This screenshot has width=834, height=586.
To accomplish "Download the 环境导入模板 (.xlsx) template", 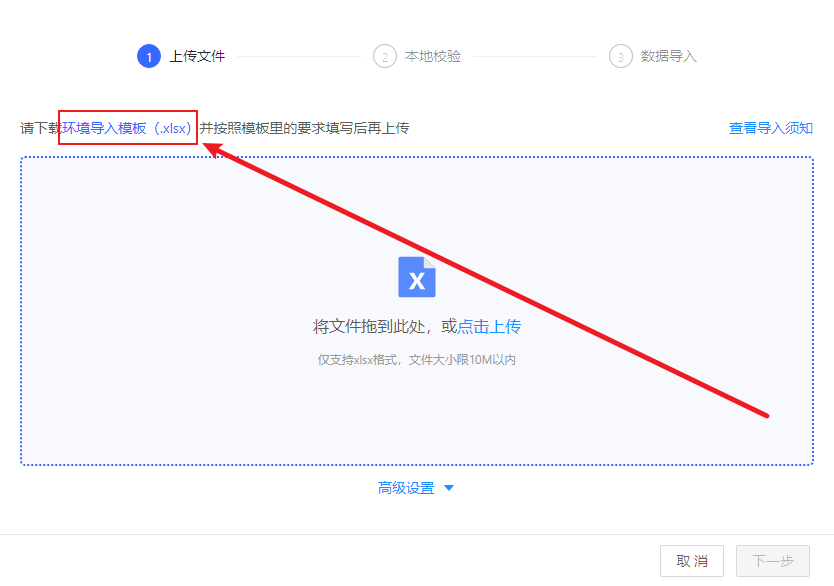I will pos(127,128).
